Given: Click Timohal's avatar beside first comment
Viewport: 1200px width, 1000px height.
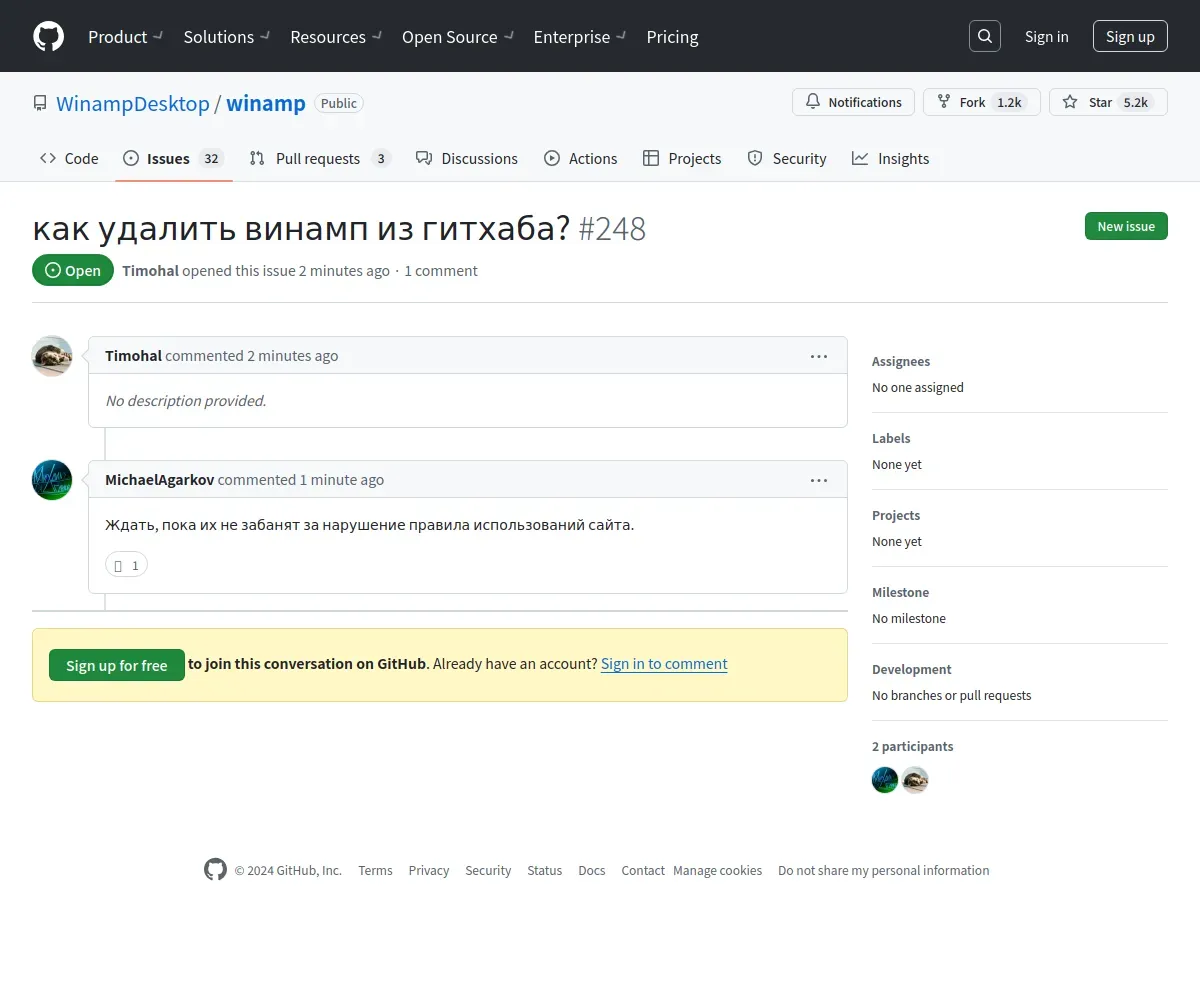Looking at the screenshot, I should [52, 356].
